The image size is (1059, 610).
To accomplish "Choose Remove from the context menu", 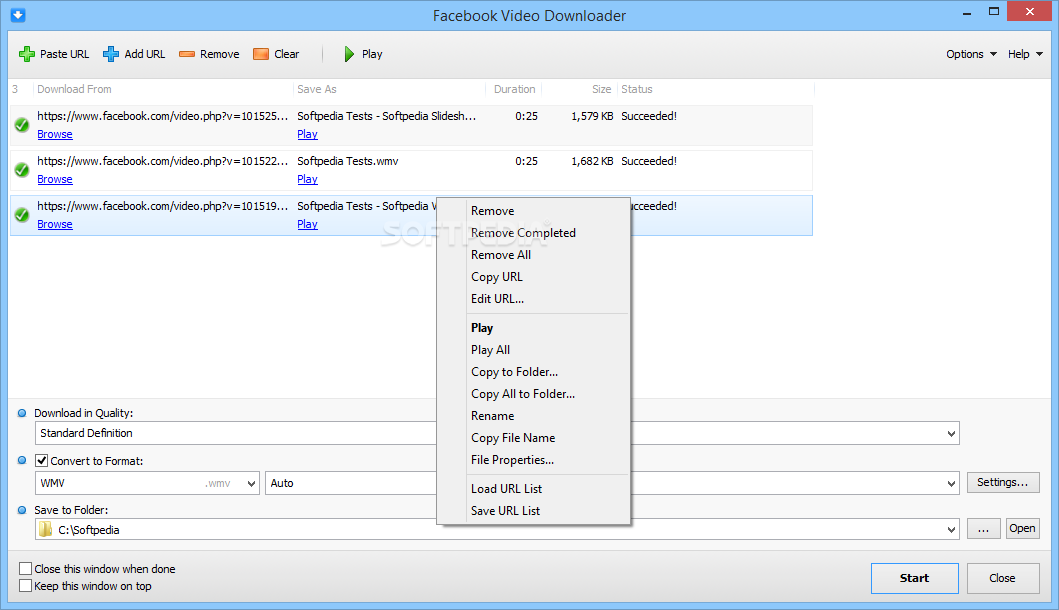I will pos(492,211).
